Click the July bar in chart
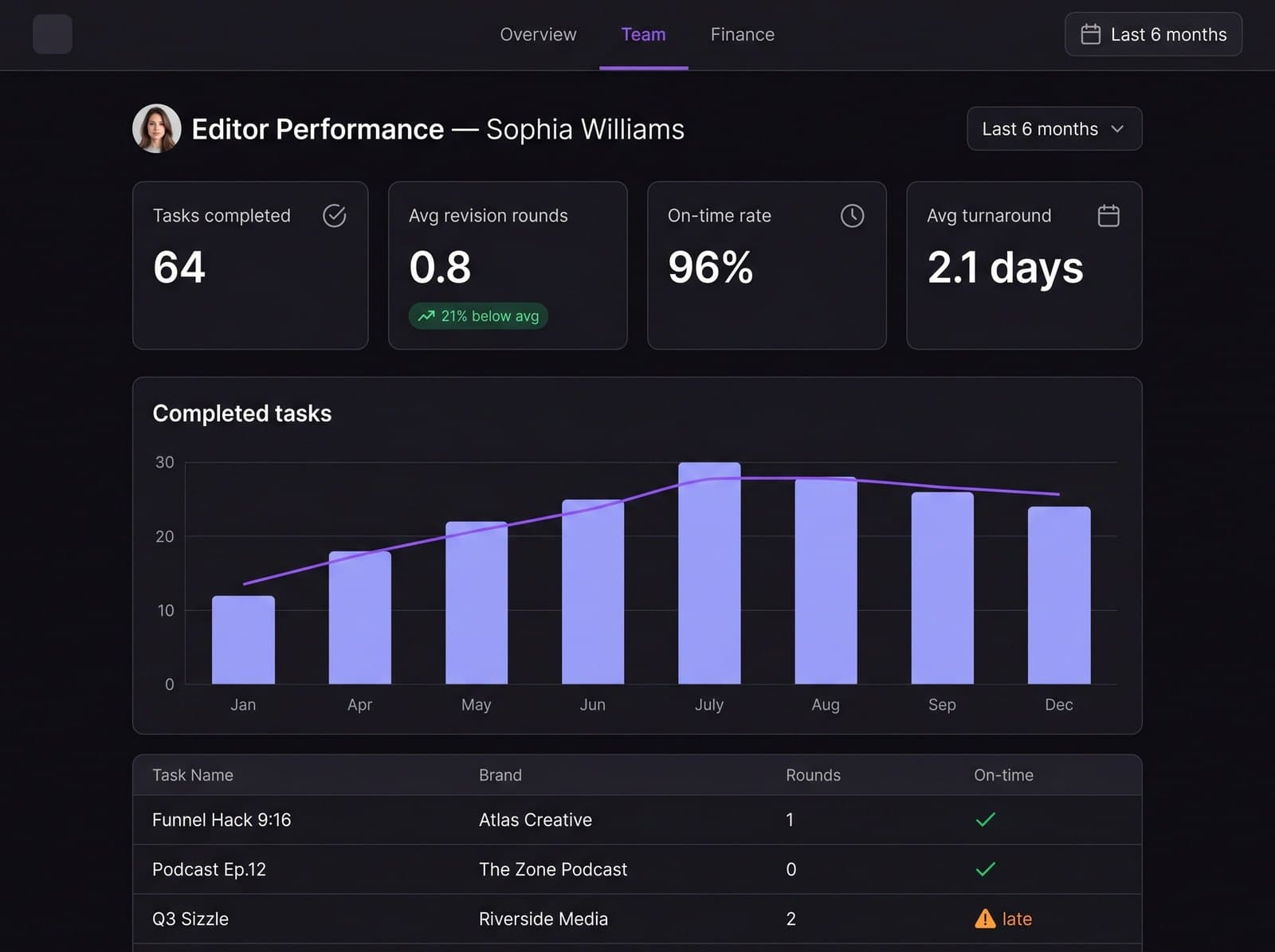Image resolution: width=1275 pixels, height=952 pixels. point(709,573)
